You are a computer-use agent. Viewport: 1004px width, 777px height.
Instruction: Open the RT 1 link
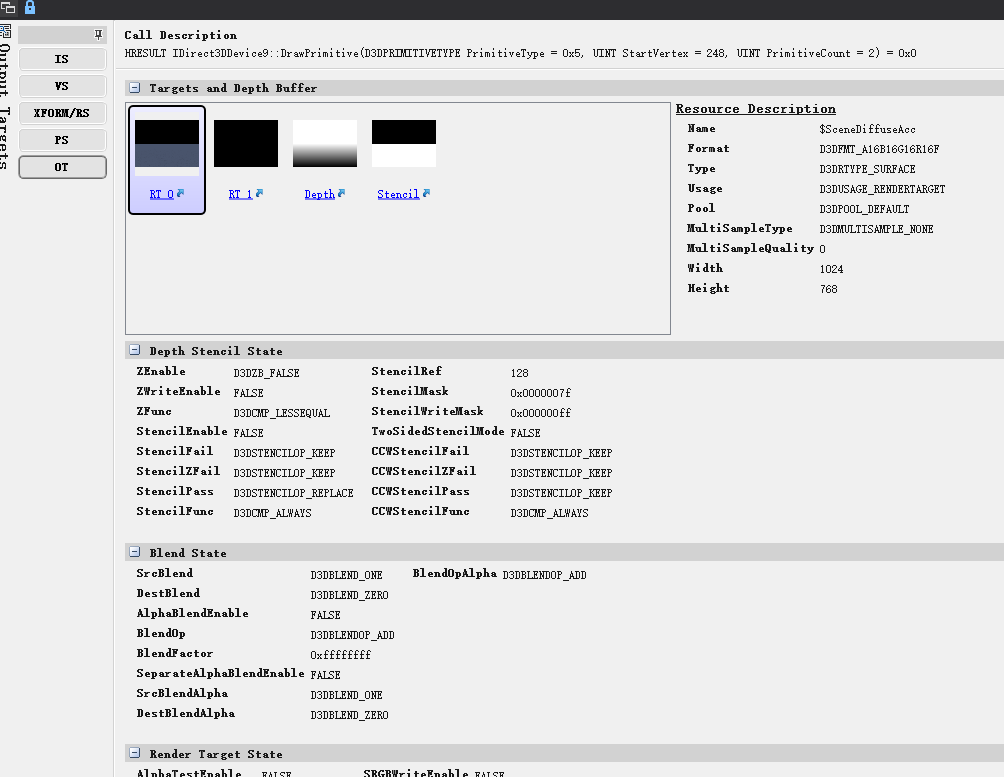click(240, 194)
